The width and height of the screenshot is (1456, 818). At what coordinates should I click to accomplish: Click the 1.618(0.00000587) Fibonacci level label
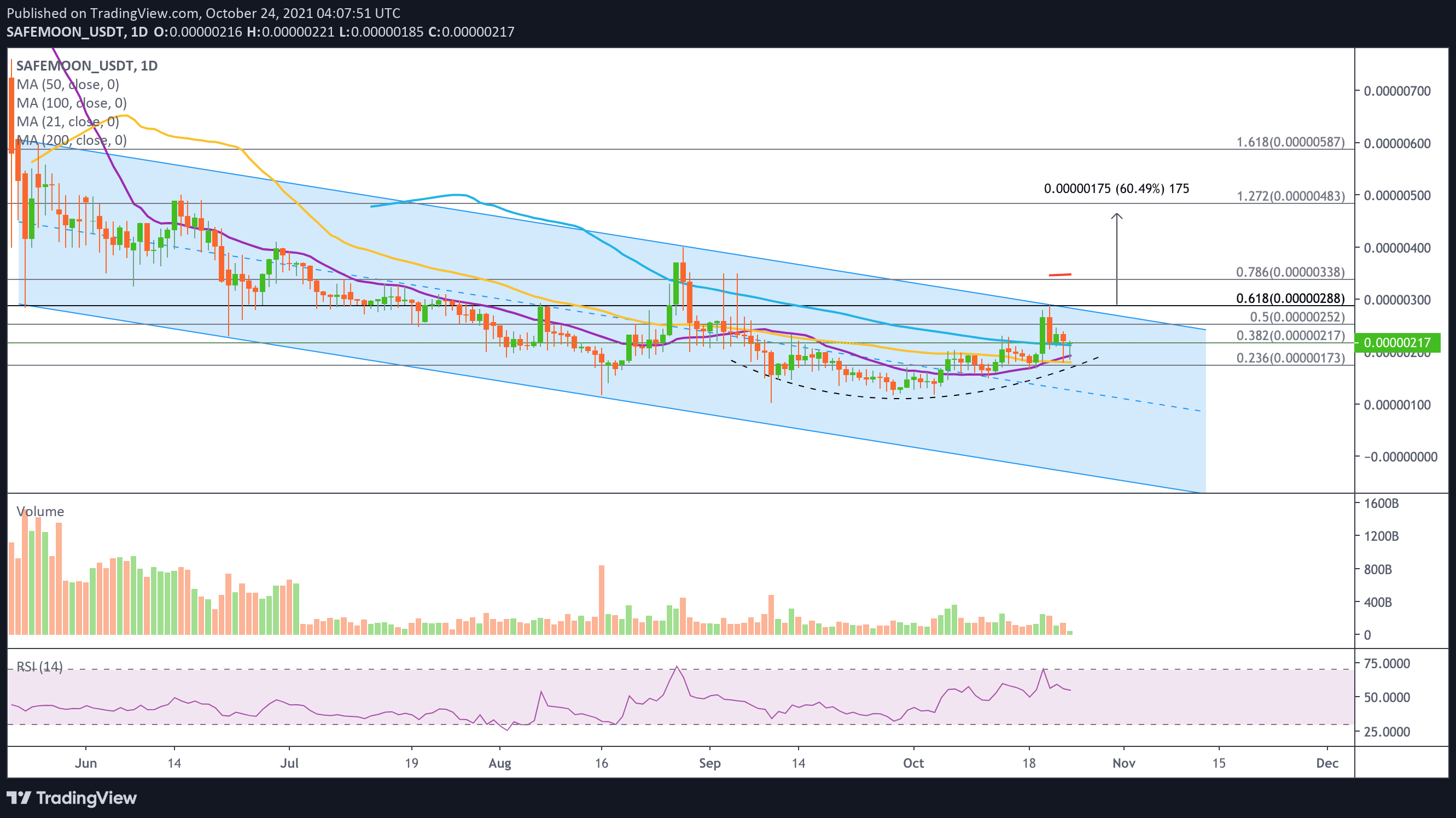click(x=1290, y=142)
